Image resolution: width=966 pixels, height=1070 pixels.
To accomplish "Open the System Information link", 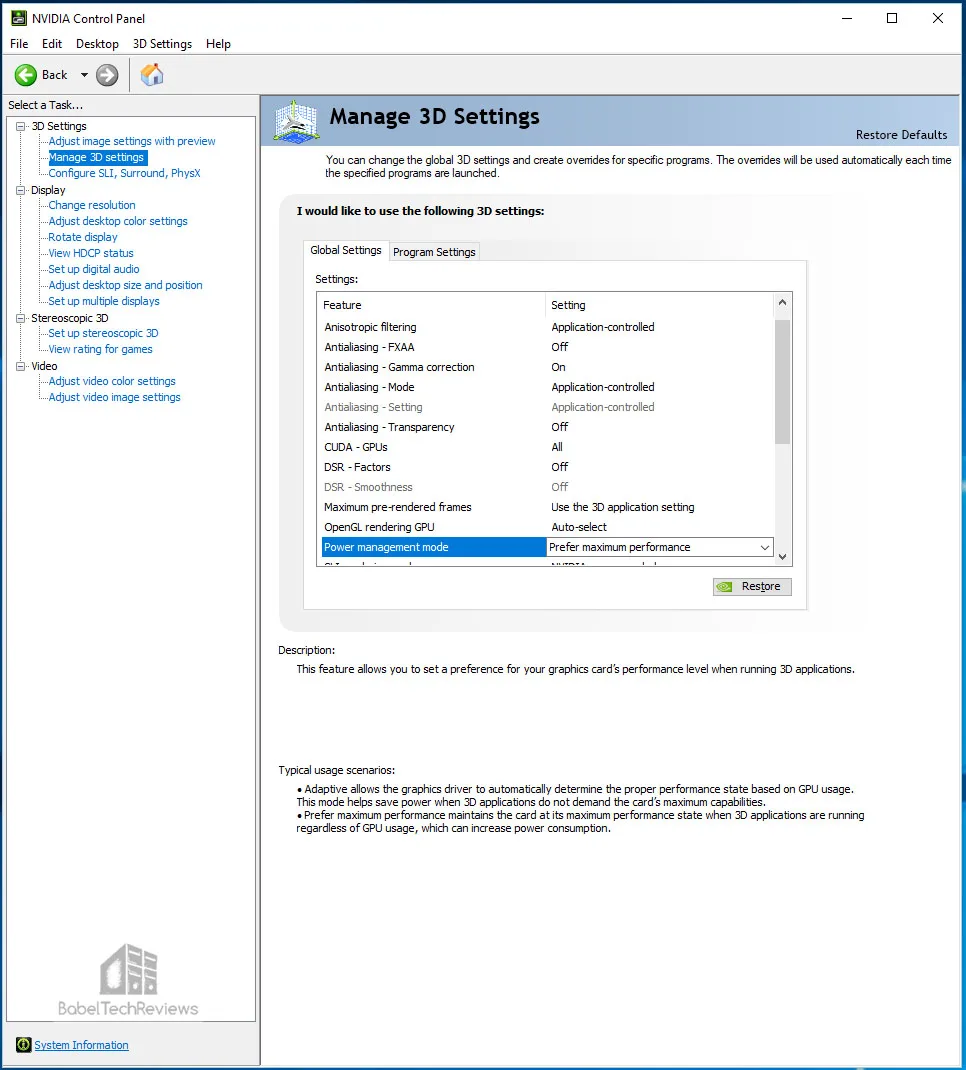I will click(x=81, y=1045).
